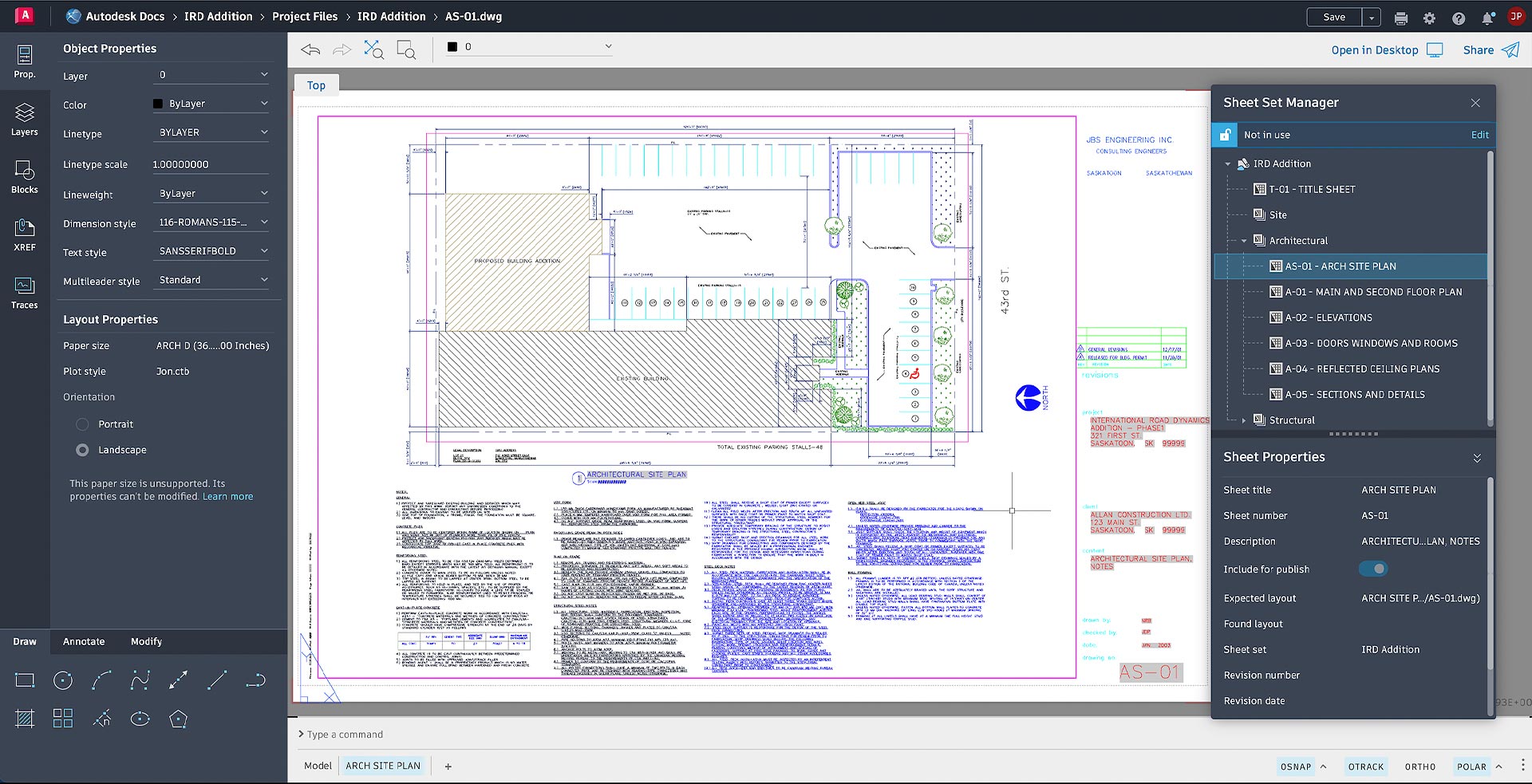Click the Open in Desktop link
This screenshot has width=1532, height=784.
click(1375, 49)
